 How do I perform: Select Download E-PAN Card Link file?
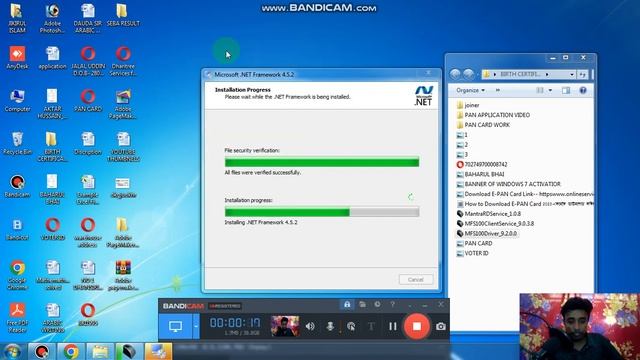coord(524,194)
